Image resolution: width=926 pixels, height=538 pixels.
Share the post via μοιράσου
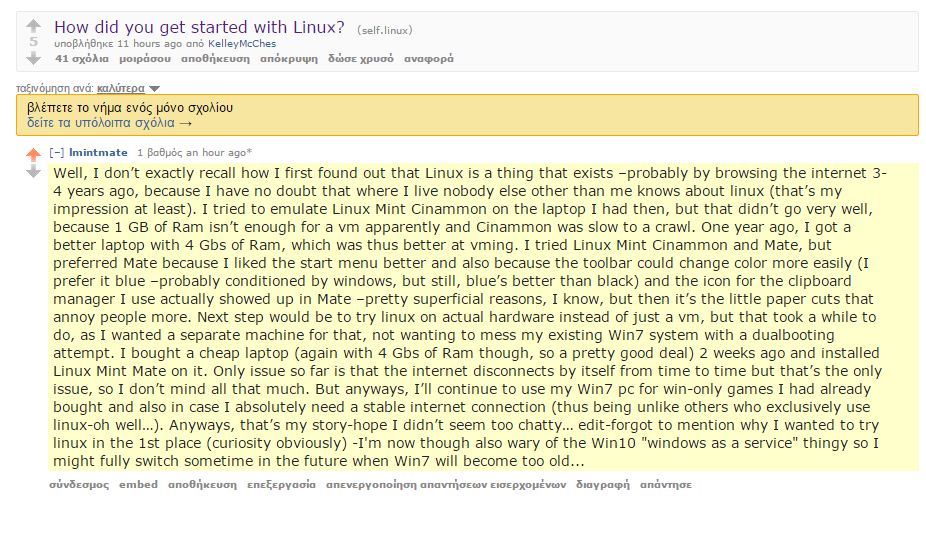[145, 58]
